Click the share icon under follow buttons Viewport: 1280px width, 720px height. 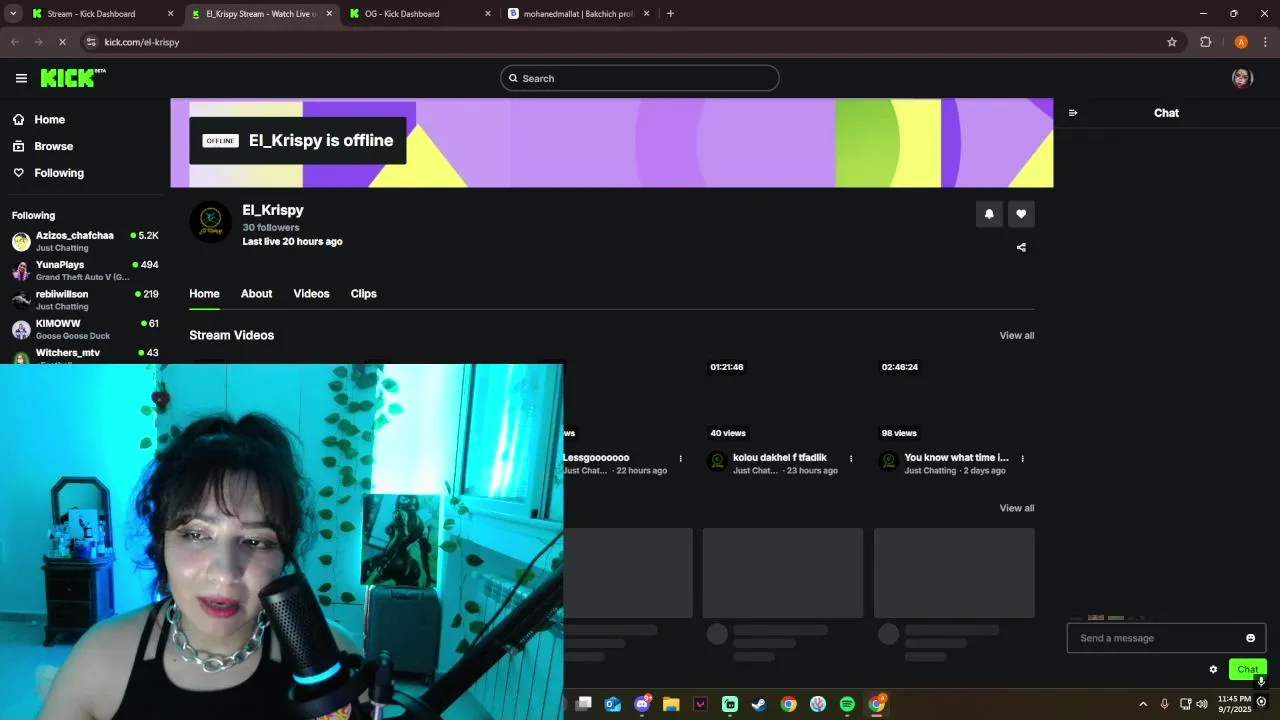[1021, 247]
